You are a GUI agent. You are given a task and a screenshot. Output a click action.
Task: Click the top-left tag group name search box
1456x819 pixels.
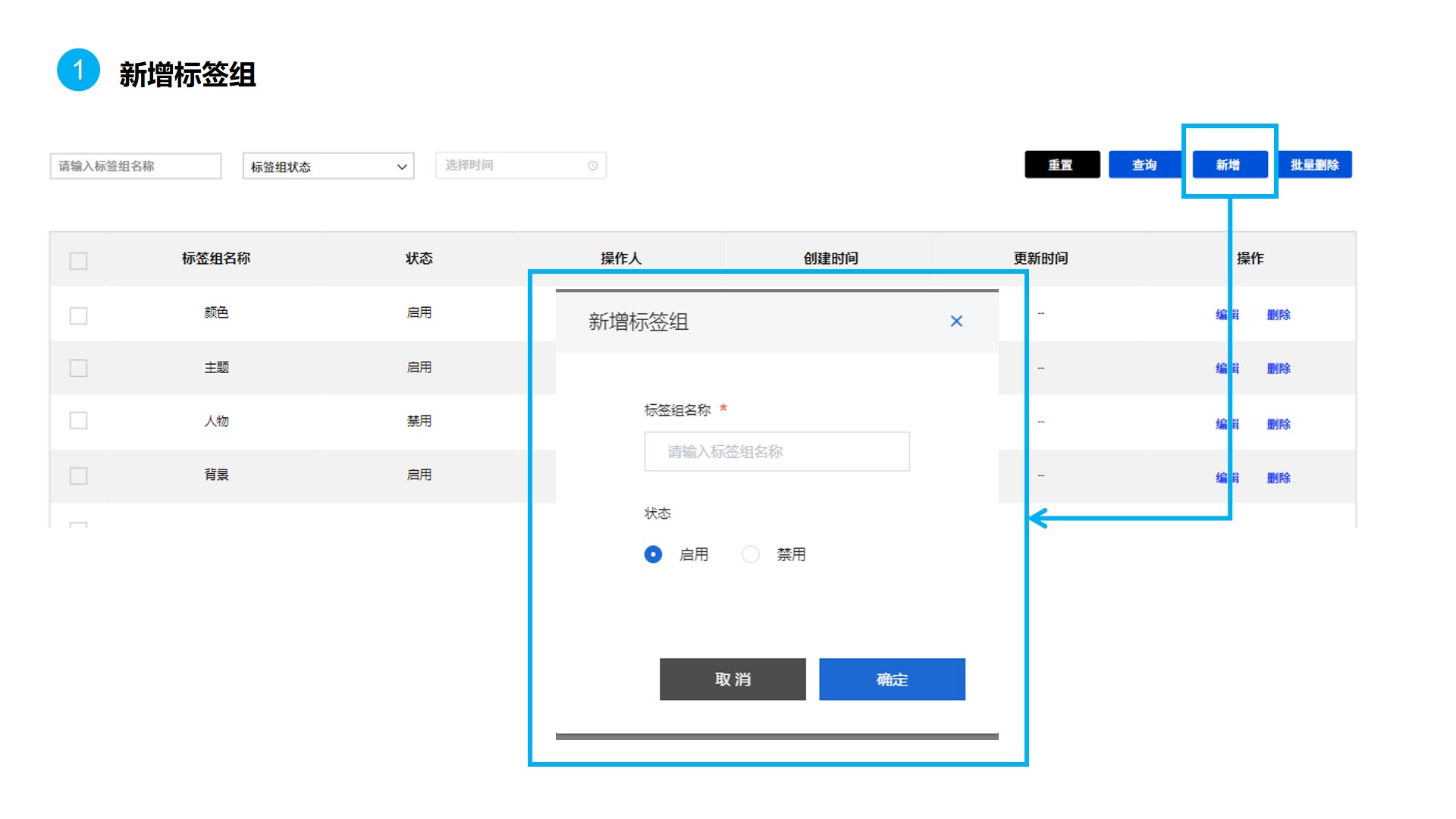136,166
